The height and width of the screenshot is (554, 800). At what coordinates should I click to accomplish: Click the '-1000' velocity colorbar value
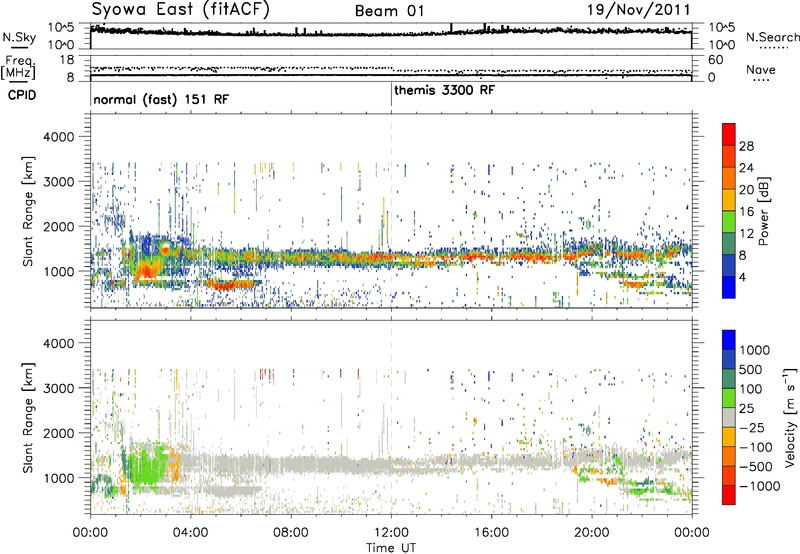(x=760, y=486)
